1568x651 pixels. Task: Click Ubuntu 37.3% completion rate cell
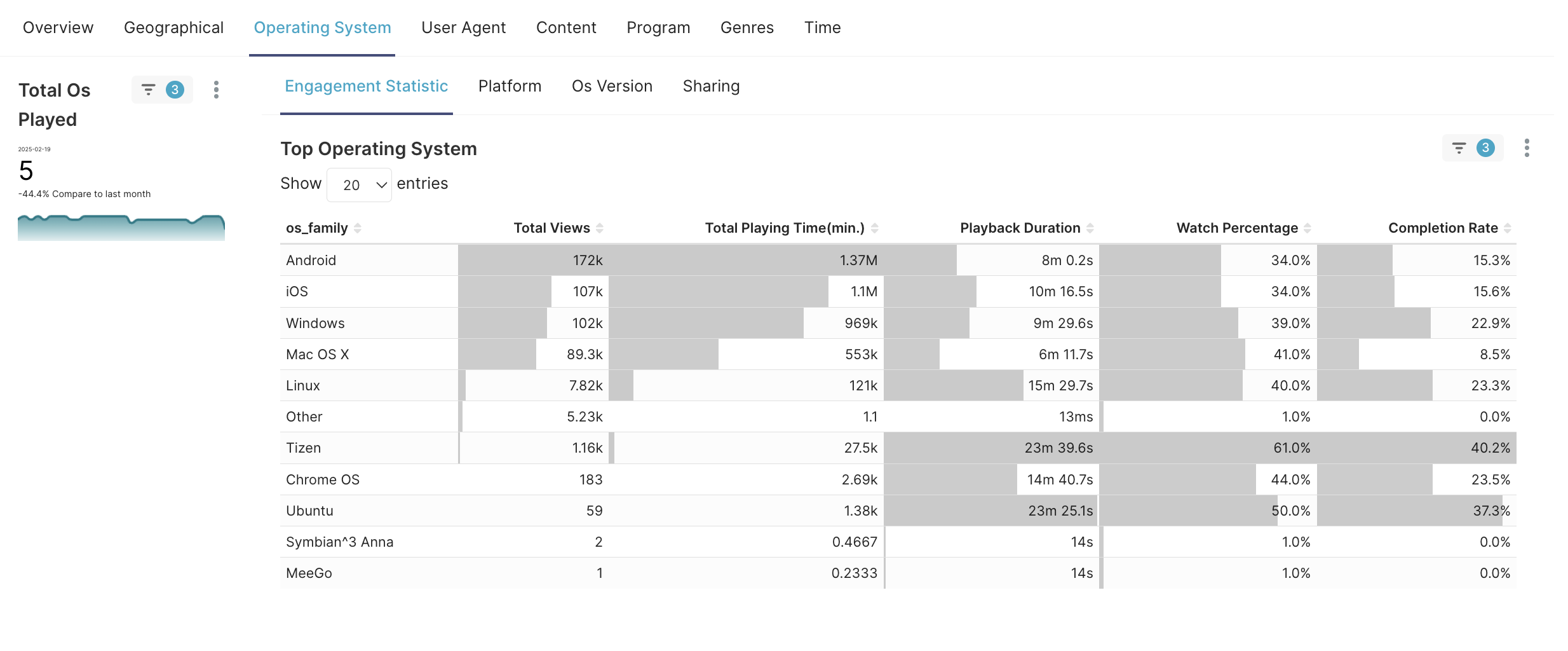click(x=1417, y=511)
